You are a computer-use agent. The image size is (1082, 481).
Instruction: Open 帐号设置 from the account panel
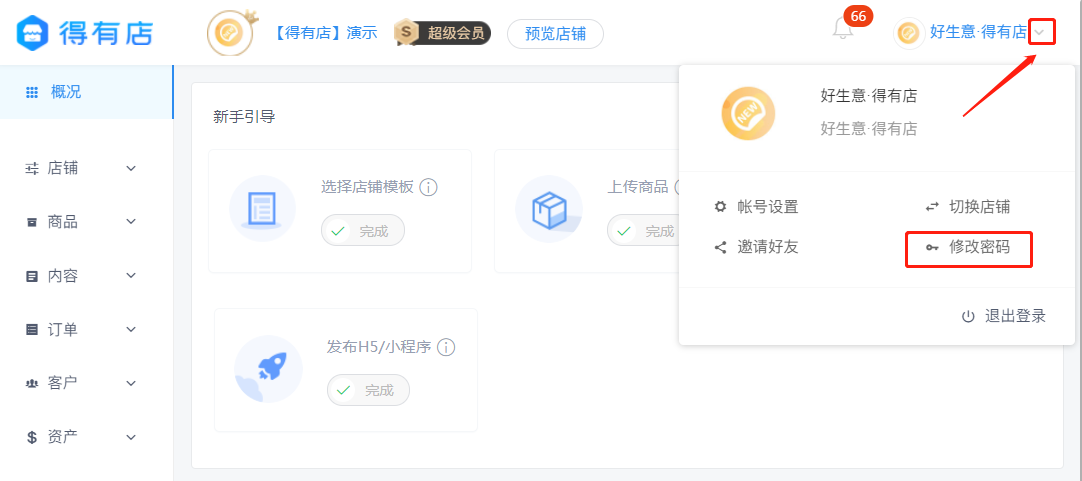pos(756,206)
